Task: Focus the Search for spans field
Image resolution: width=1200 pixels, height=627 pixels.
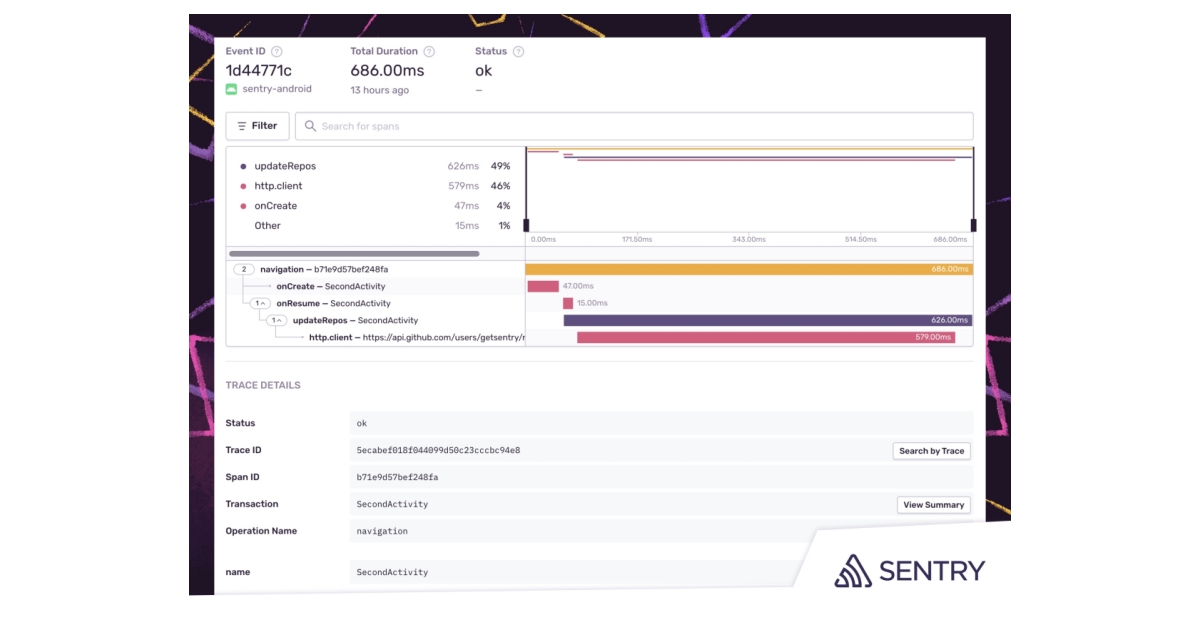Action: tap(640, 126)
